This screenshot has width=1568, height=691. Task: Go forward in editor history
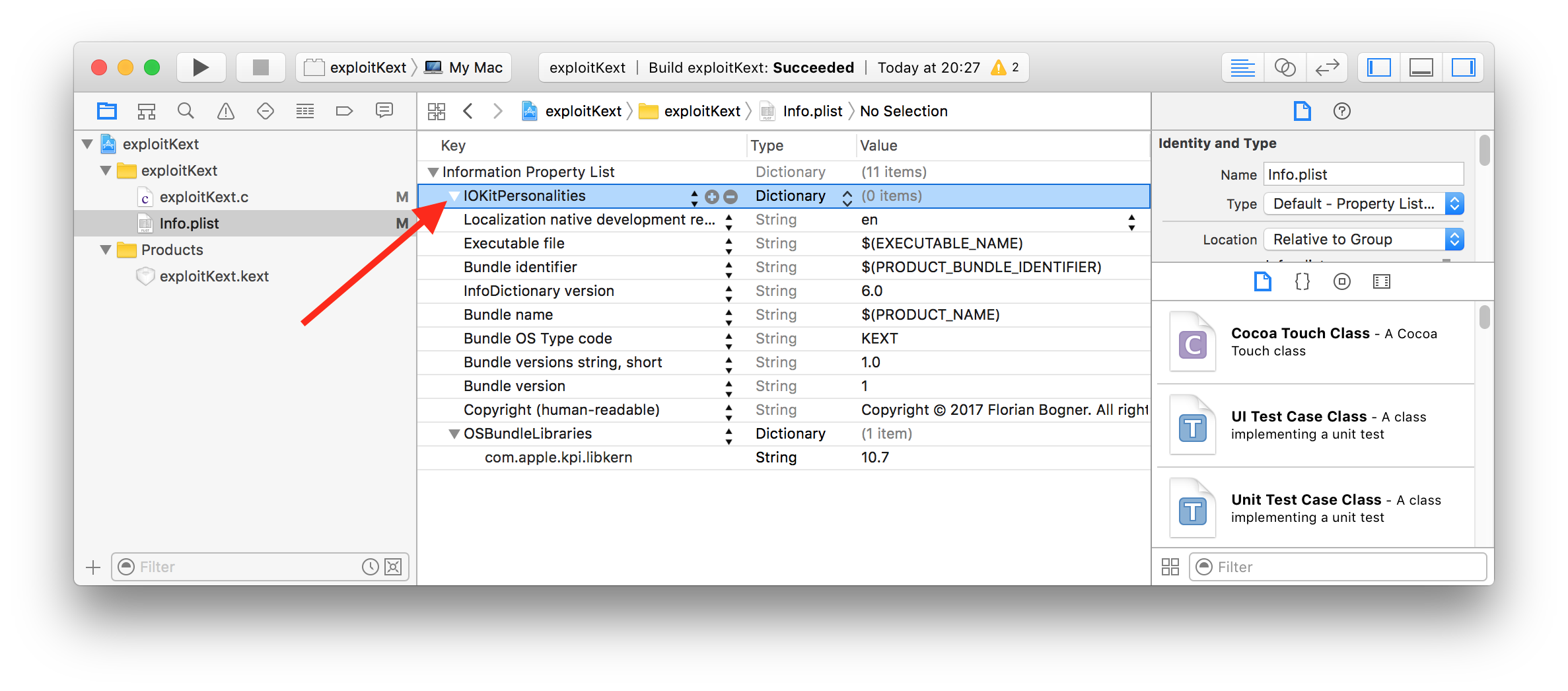pyautogui.click(x=498, y=111)
